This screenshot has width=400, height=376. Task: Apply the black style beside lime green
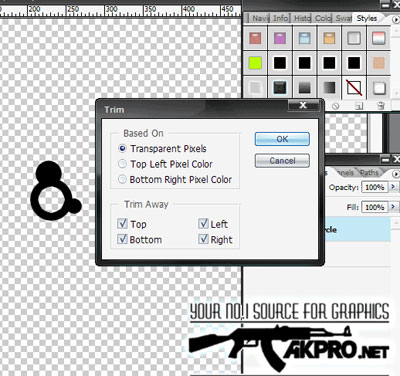click(280, 63)
